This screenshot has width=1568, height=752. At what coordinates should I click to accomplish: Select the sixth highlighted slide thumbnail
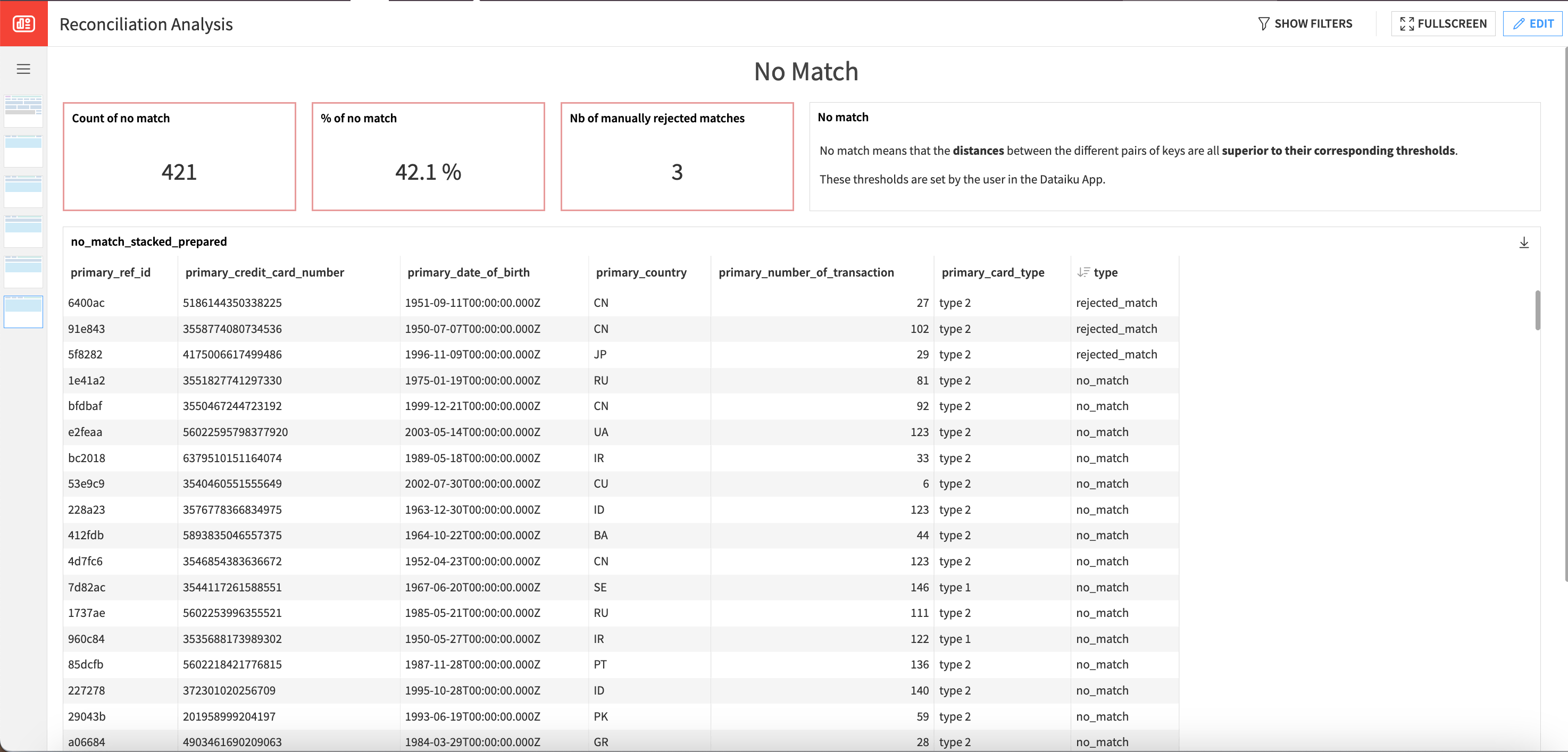(24, 312)
